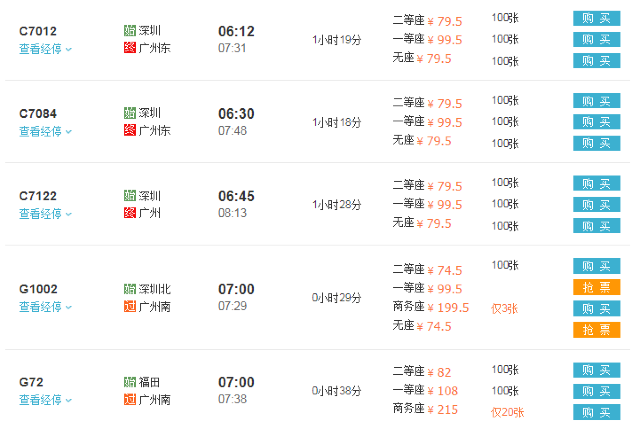Screen dimensions: 640x429
Task: Click red terminus icon beside 广州东 for C7012
Action: click(130, 48)
